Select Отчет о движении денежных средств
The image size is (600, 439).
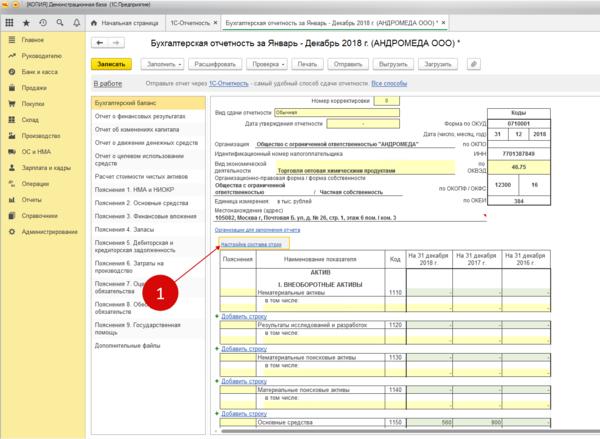point(148,143)
